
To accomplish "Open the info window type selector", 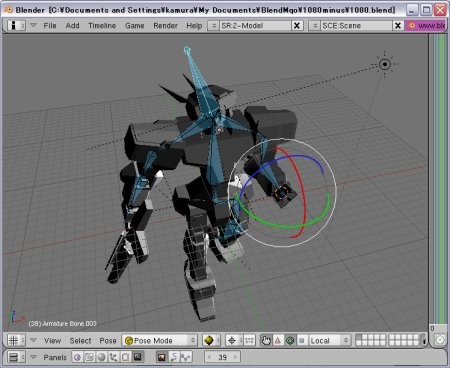I will coord(16,25).
